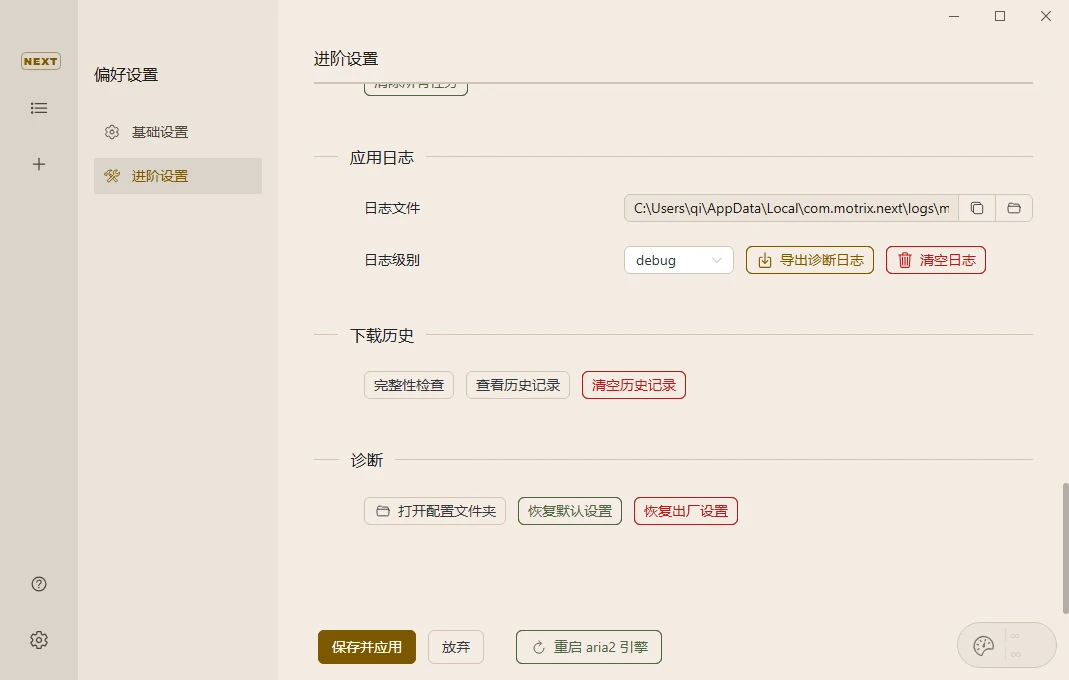
Task: View download history with 查看历史记录
Action: (x=517, y=385)
